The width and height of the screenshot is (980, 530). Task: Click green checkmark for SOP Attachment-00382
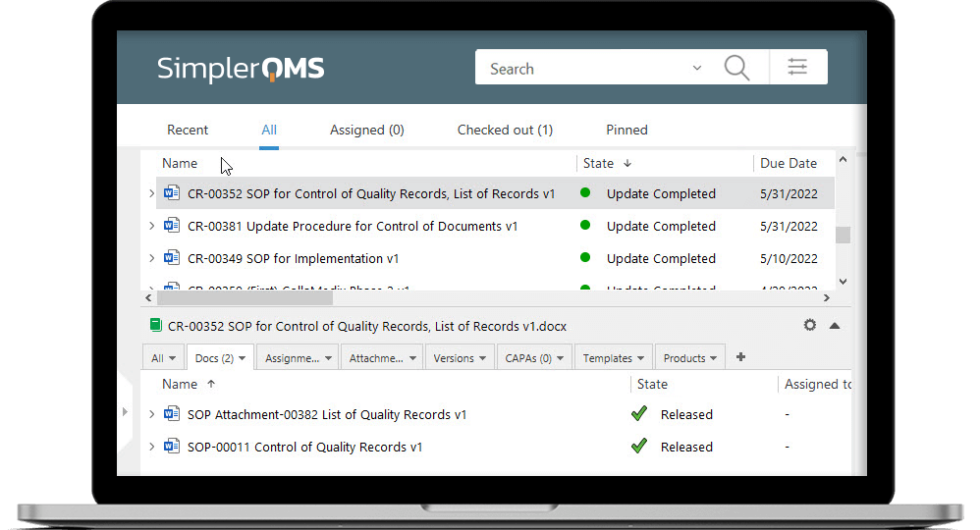pos(639,414)
